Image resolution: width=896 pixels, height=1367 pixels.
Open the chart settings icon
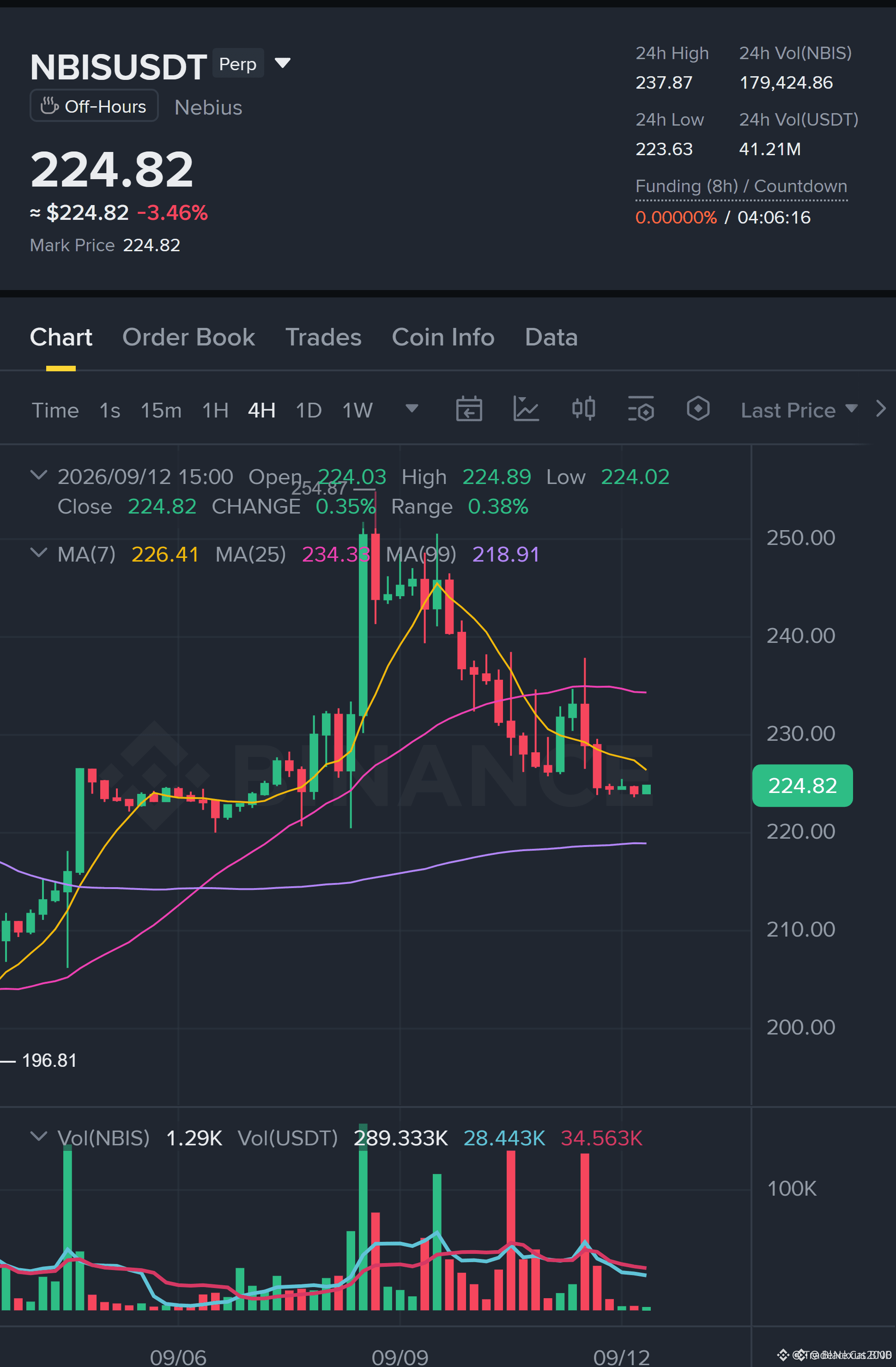tap(641, 409)
